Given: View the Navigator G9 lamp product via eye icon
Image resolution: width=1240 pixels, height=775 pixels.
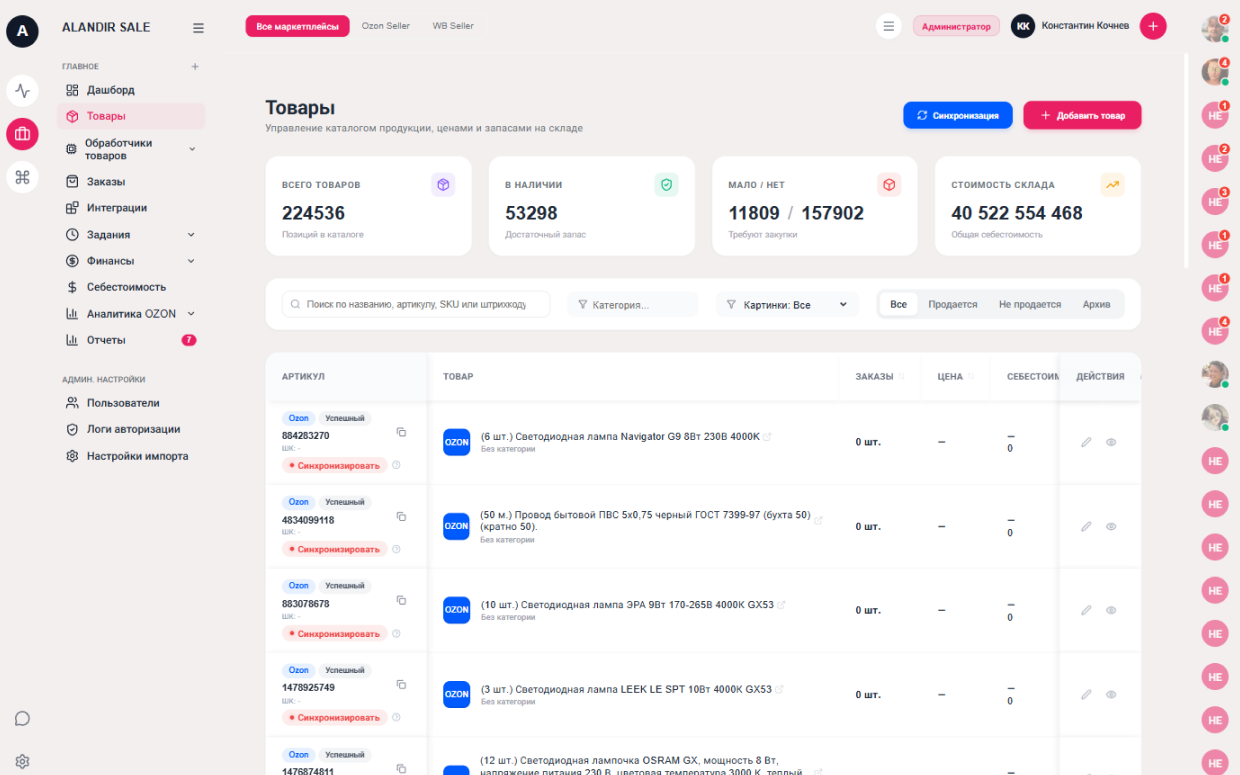Looking at the screenshot, I should point(1111,442).
